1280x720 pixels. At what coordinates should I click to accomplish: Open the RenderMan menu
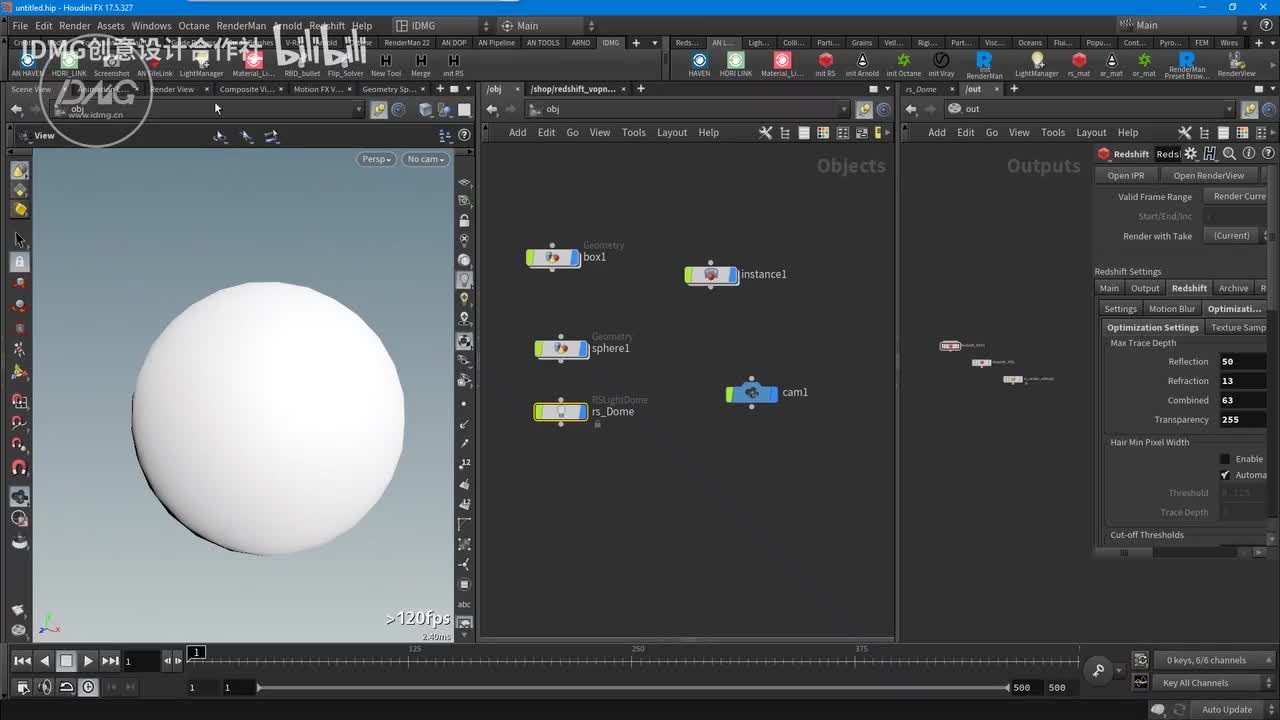tap(241, 26)
